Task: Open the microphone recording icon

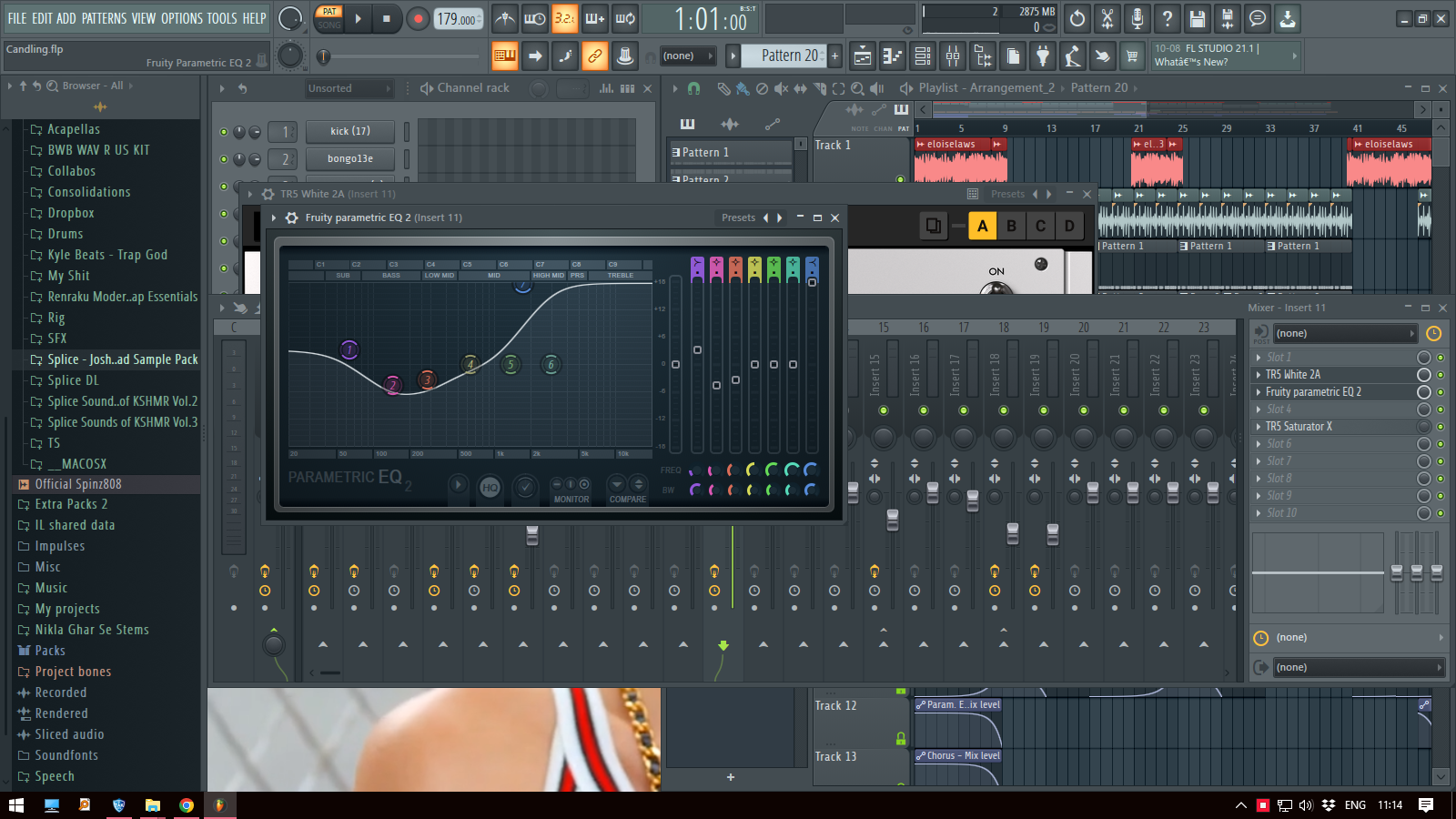Action: point(1137,18)
